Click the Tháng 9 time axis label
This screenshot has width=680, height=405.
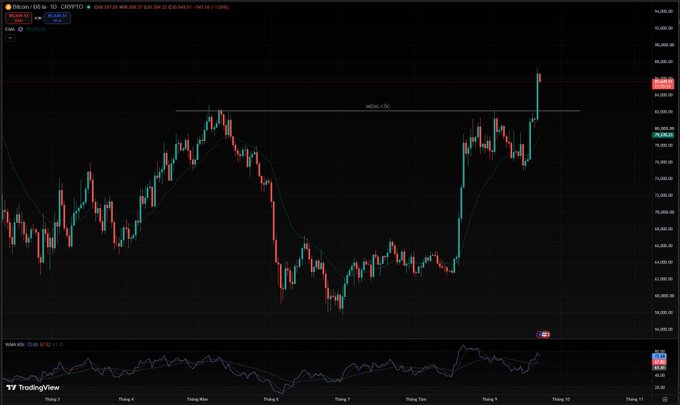pos(490,399)
